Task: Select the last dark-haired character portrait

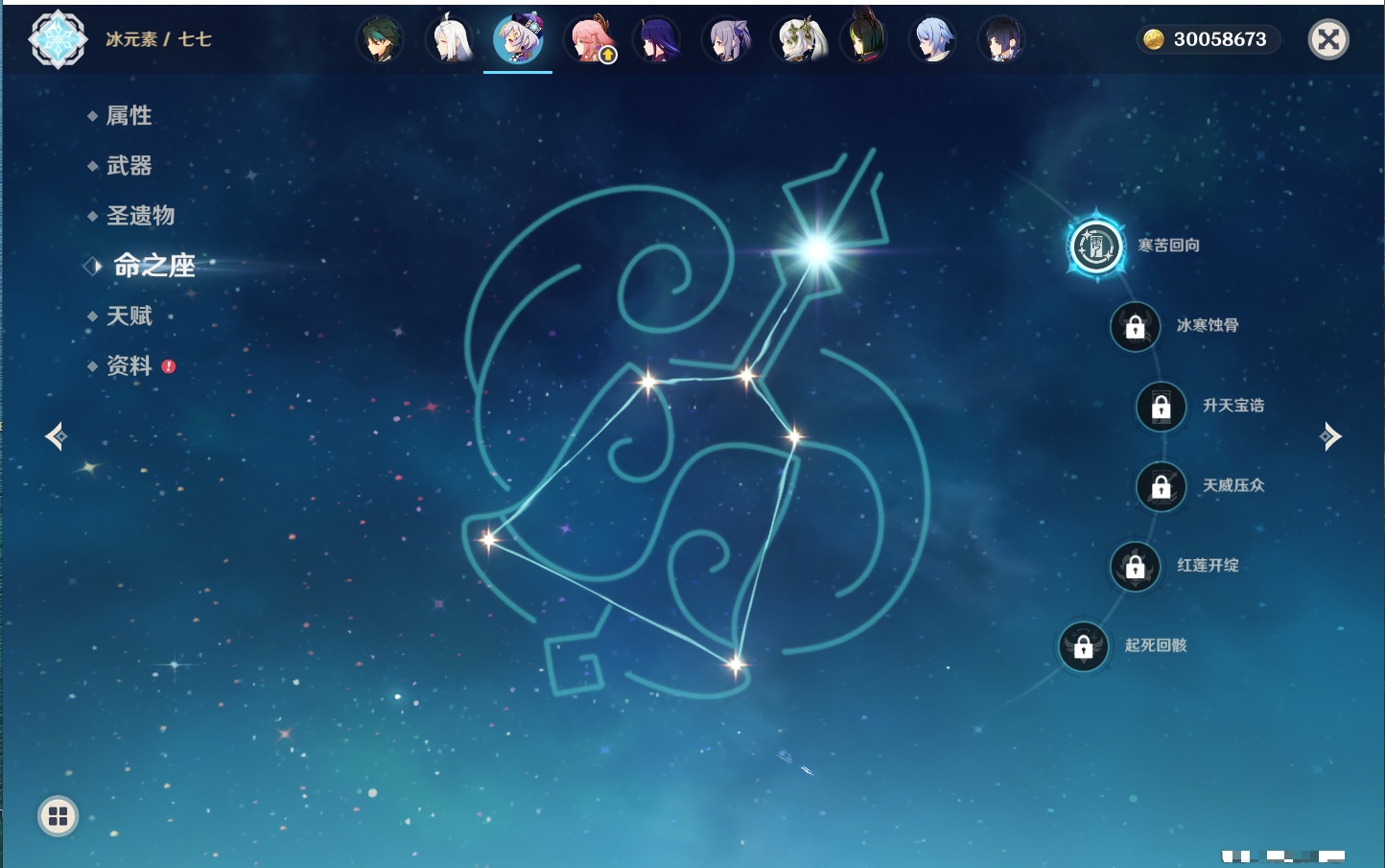Action: click(1001, 39)
